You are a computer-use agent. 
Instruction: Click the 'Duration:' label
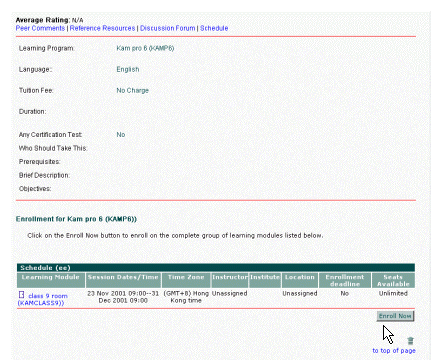coord(32,111)
